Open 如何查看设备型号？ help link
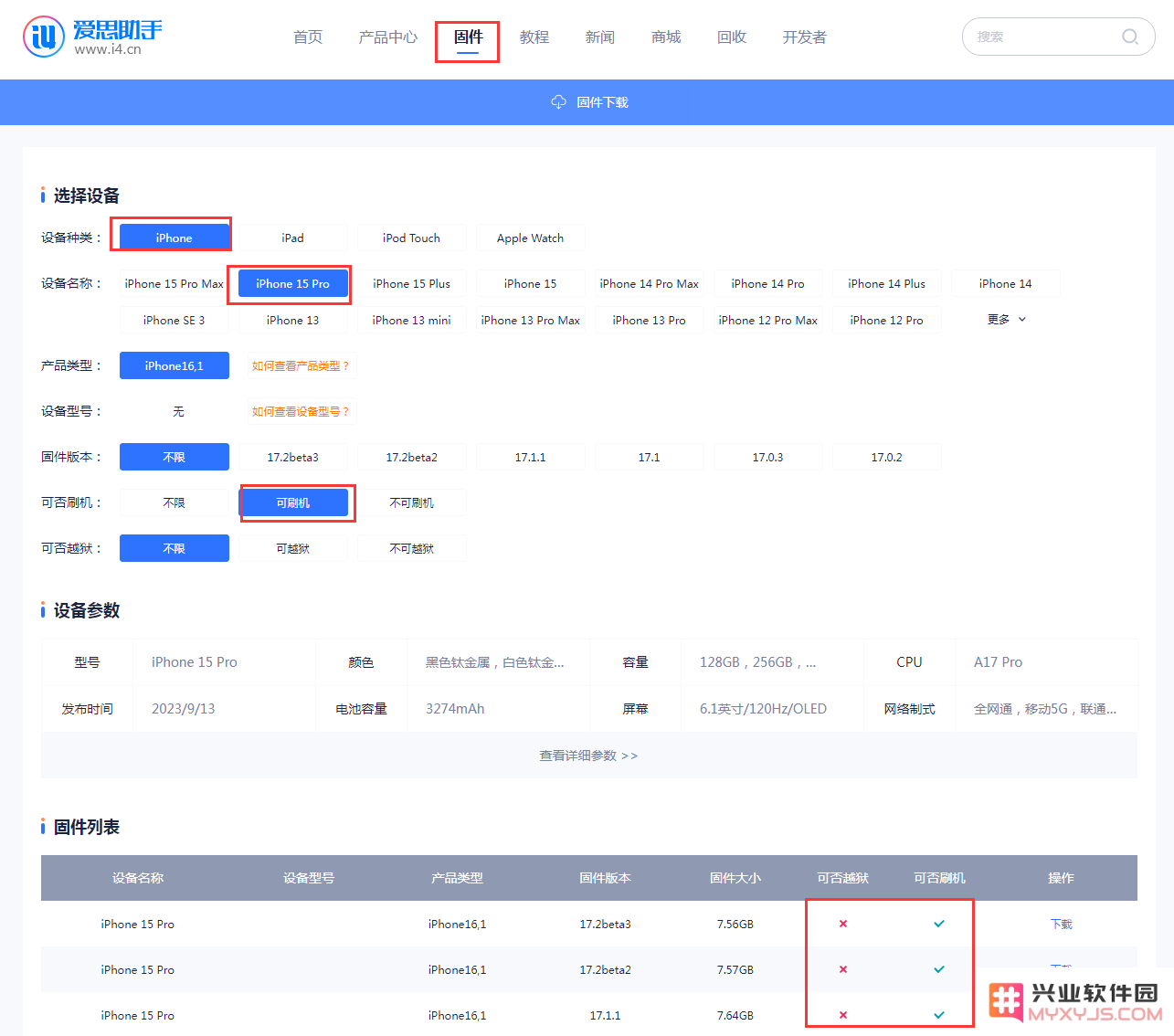This screenshot has width=1174, height=1036. point(301,411)
